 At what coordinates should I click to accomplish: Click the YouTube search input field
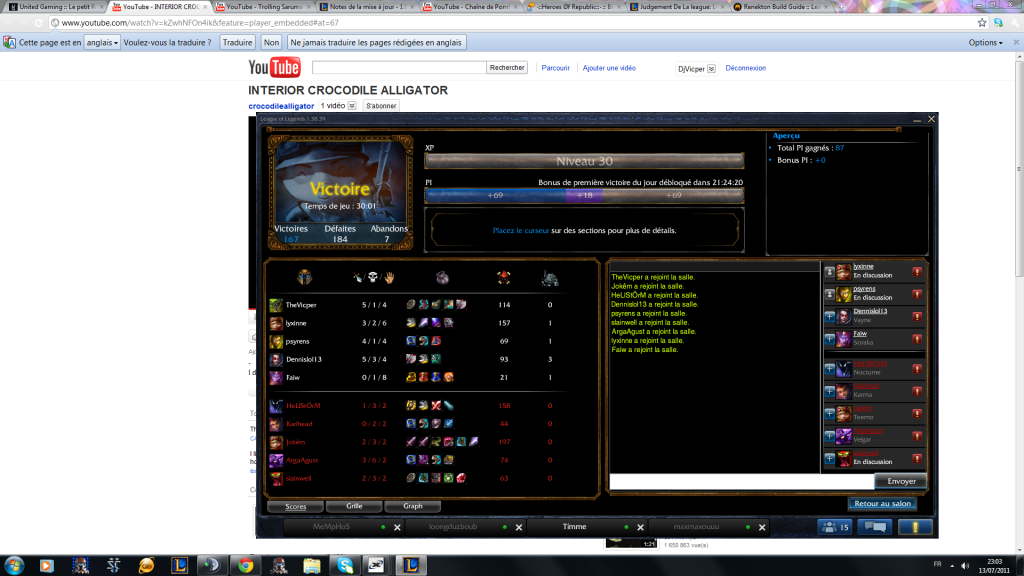pyautogui.click(x=399, y=67)
